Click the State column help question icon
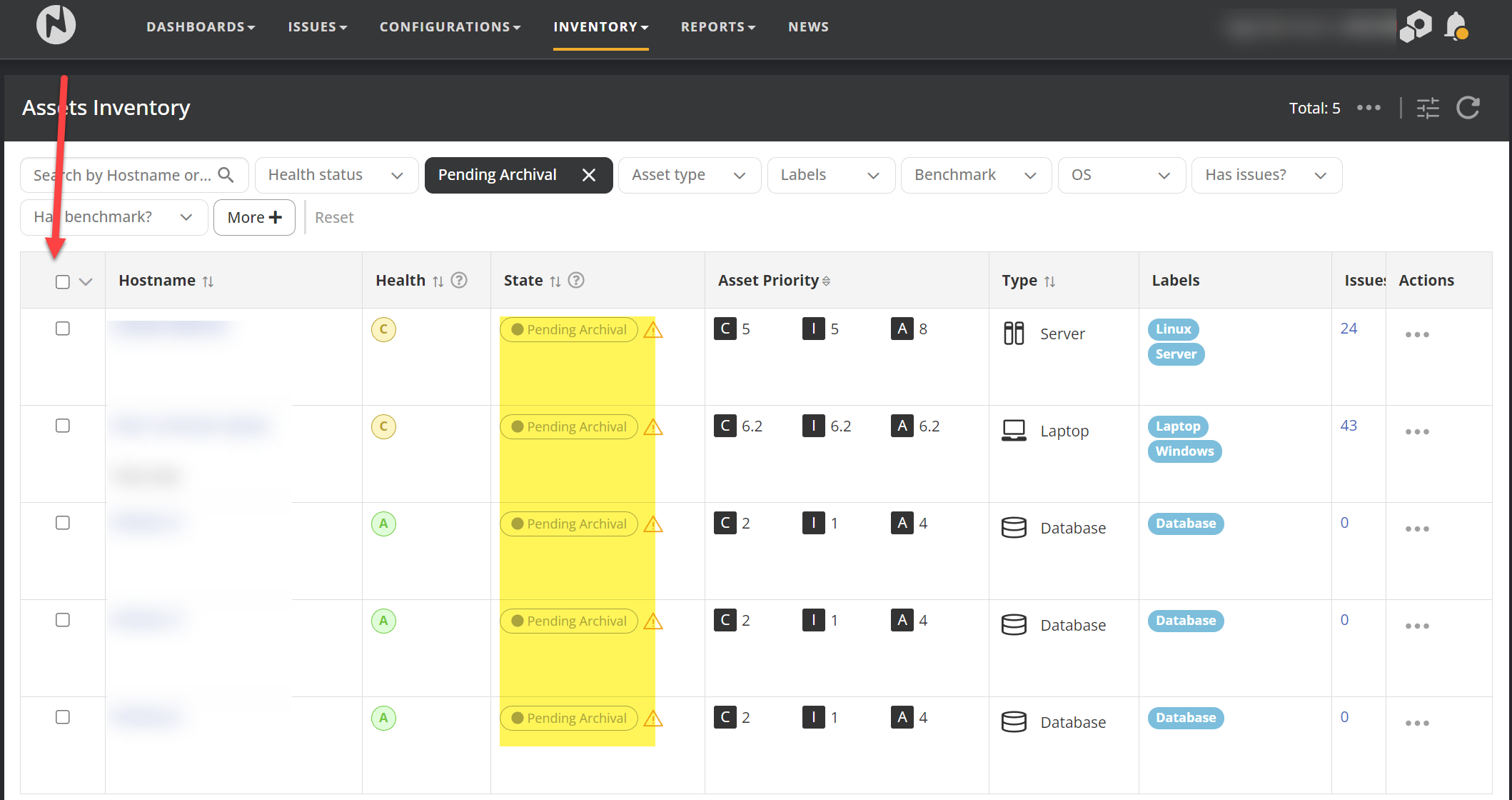Image resolution: width=1512 pixels, height=800 pixels. pos(575,280)
